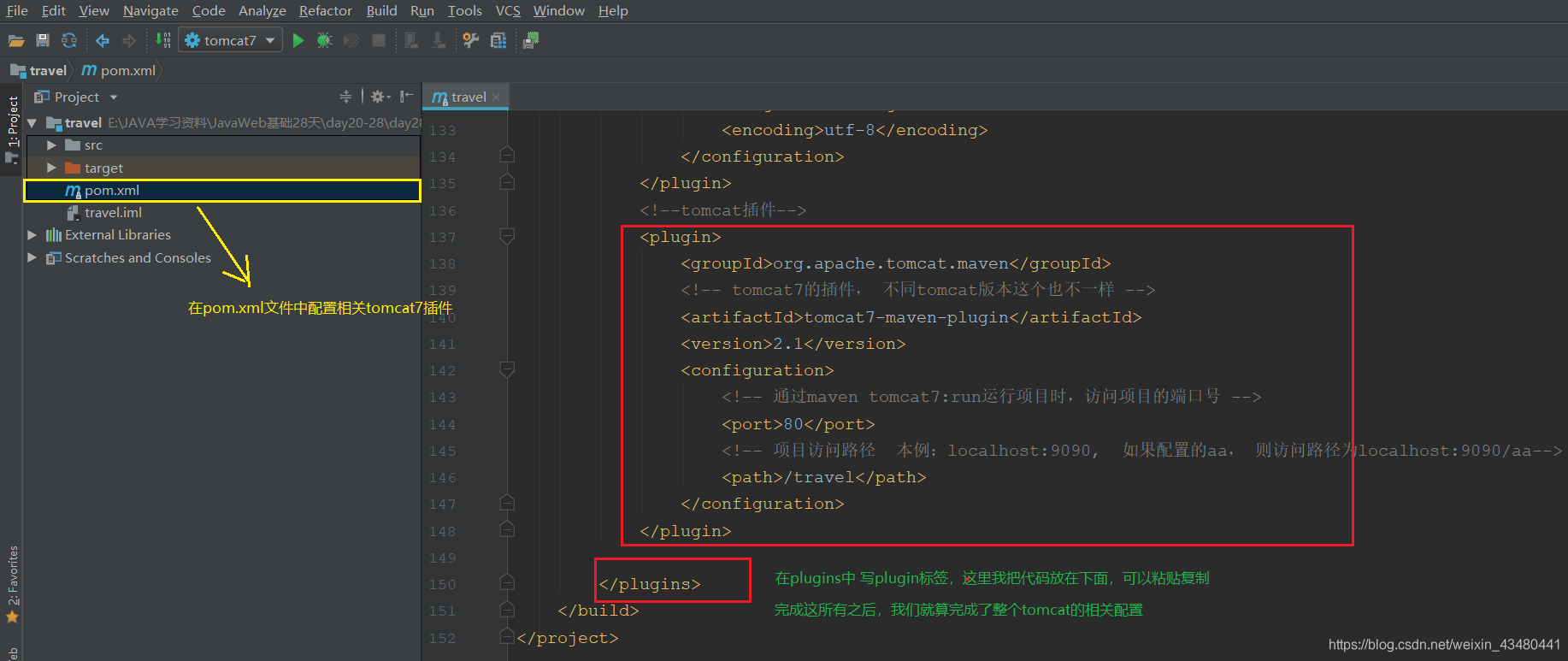Open the Window menu
Image resolution: width=1568 pixels, height=661 pixels.
coord(558,10)
